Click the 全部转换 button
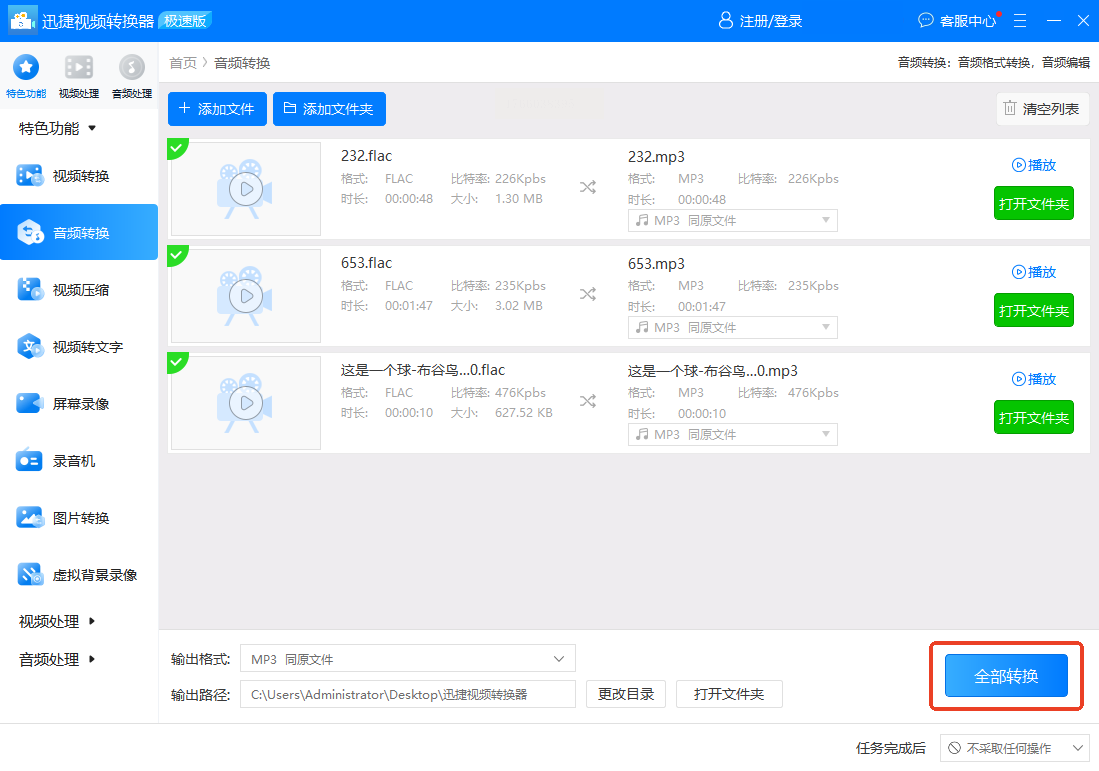 [x=1006, y=676]
